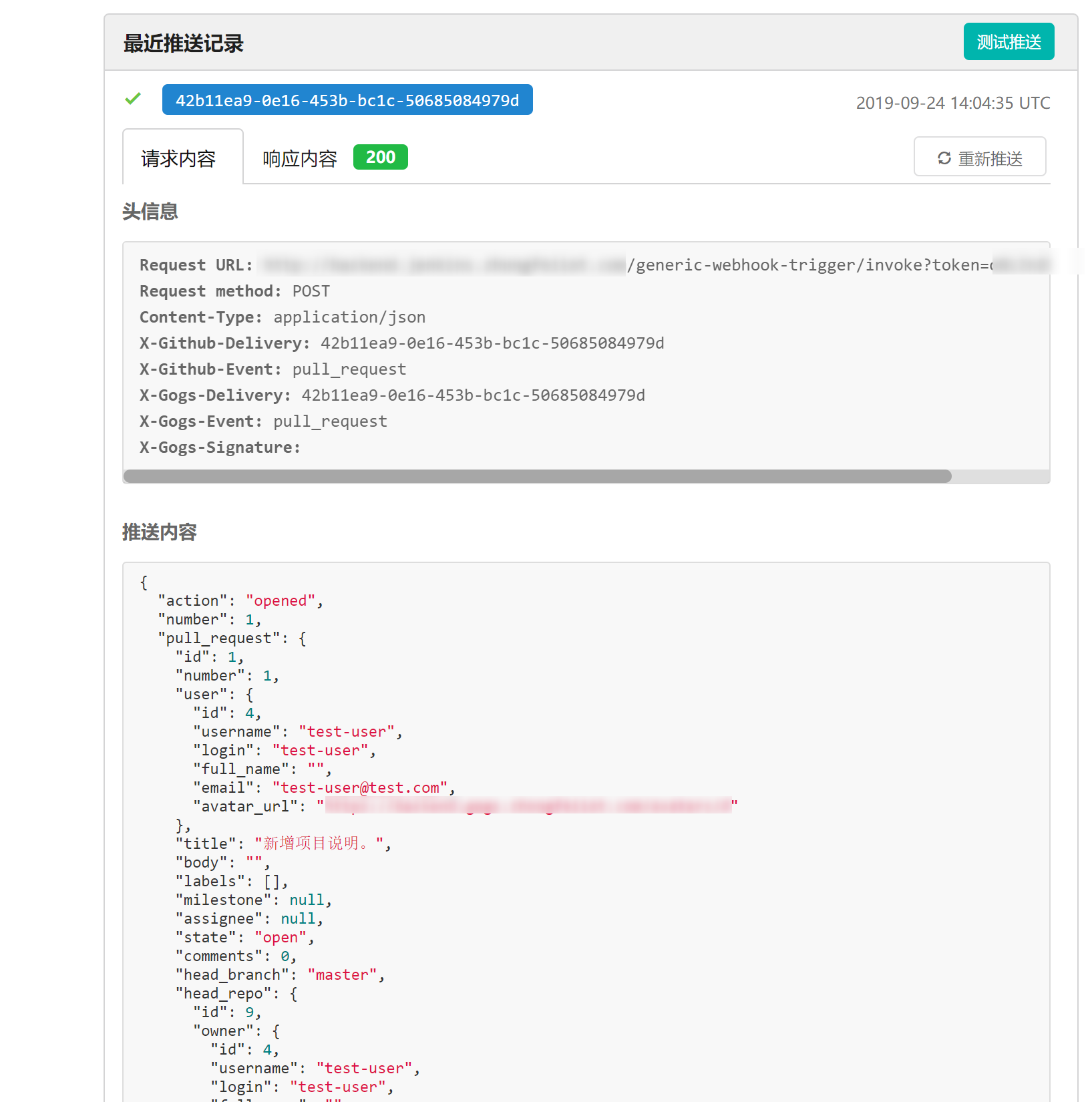Click the X-Github-Delivery header line
The height and width of the screenshot is (1102, 1092).
coord(402,343)
